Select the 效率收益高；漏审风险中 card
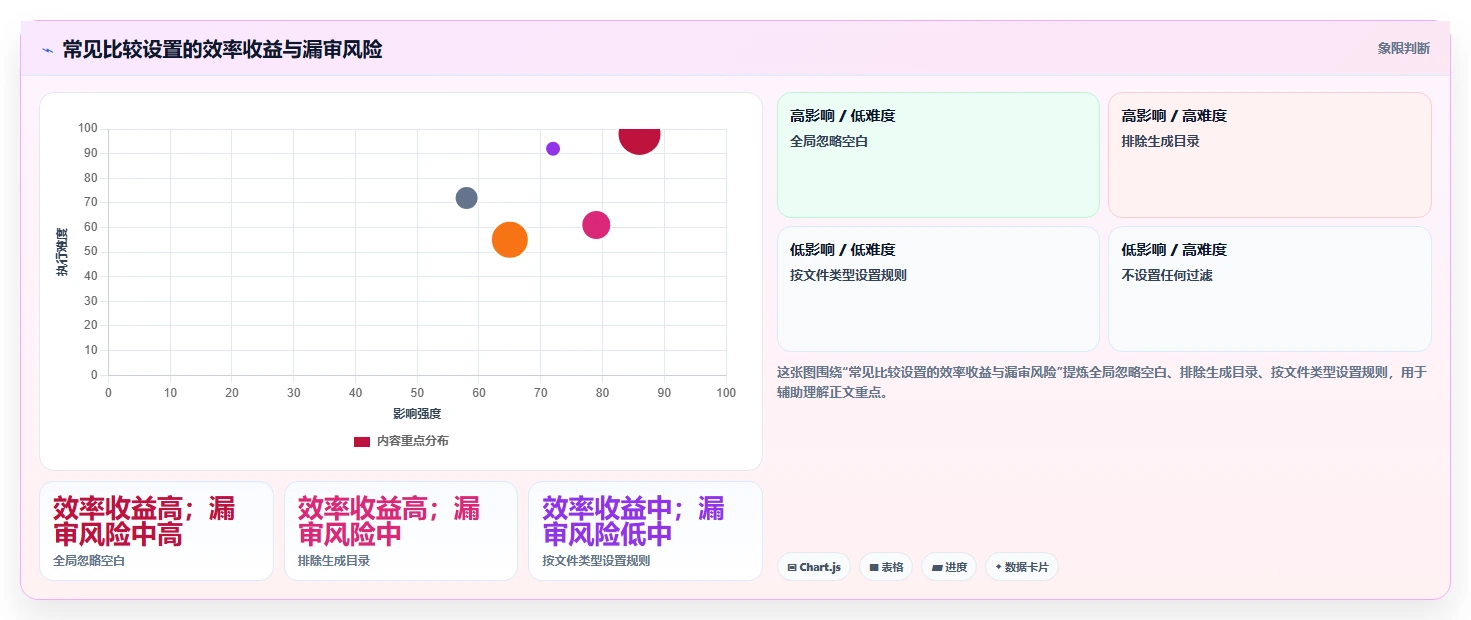 pos(401,531)
